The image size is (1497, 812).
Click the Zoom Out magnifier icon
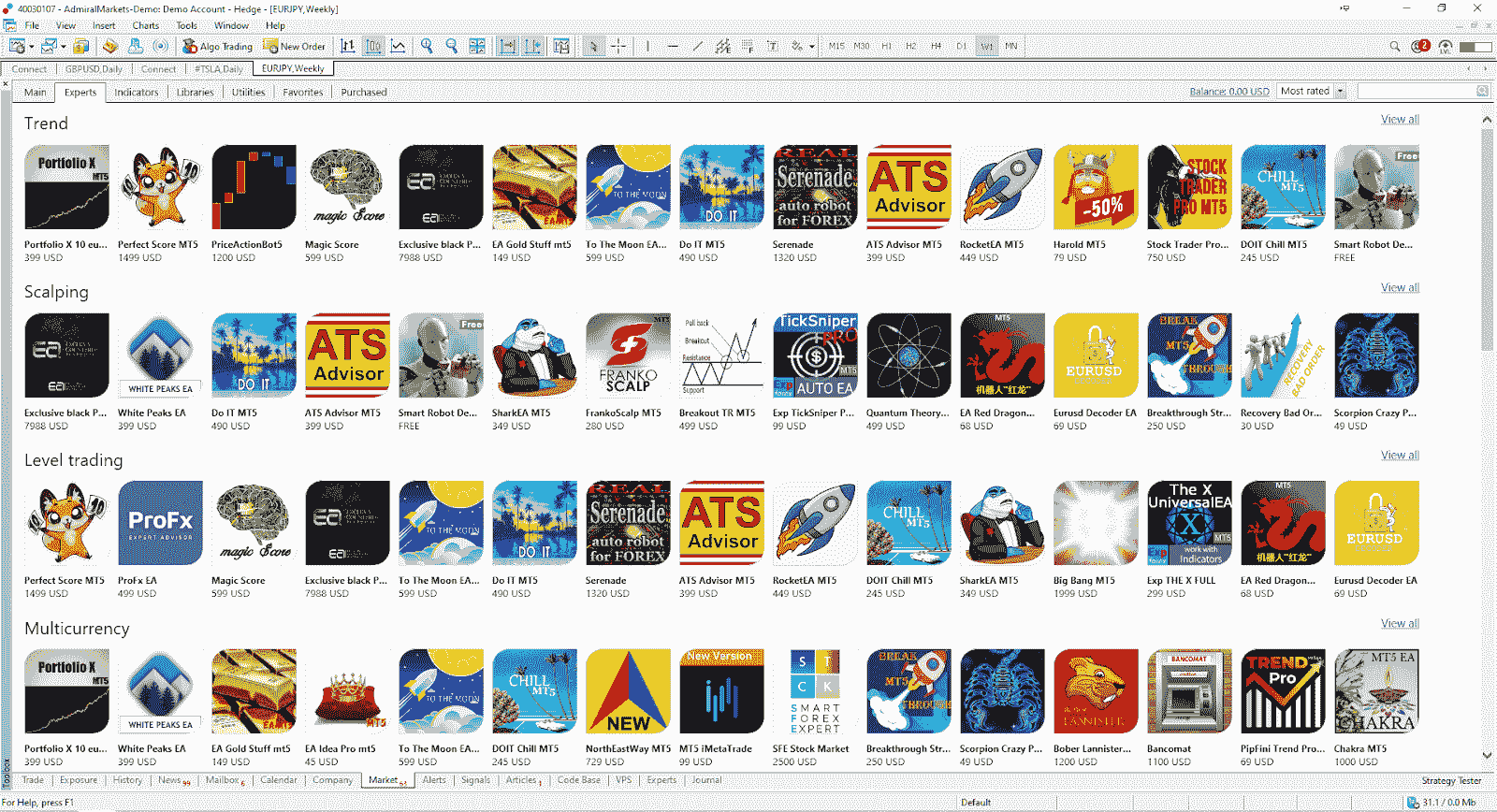[452, 46]
